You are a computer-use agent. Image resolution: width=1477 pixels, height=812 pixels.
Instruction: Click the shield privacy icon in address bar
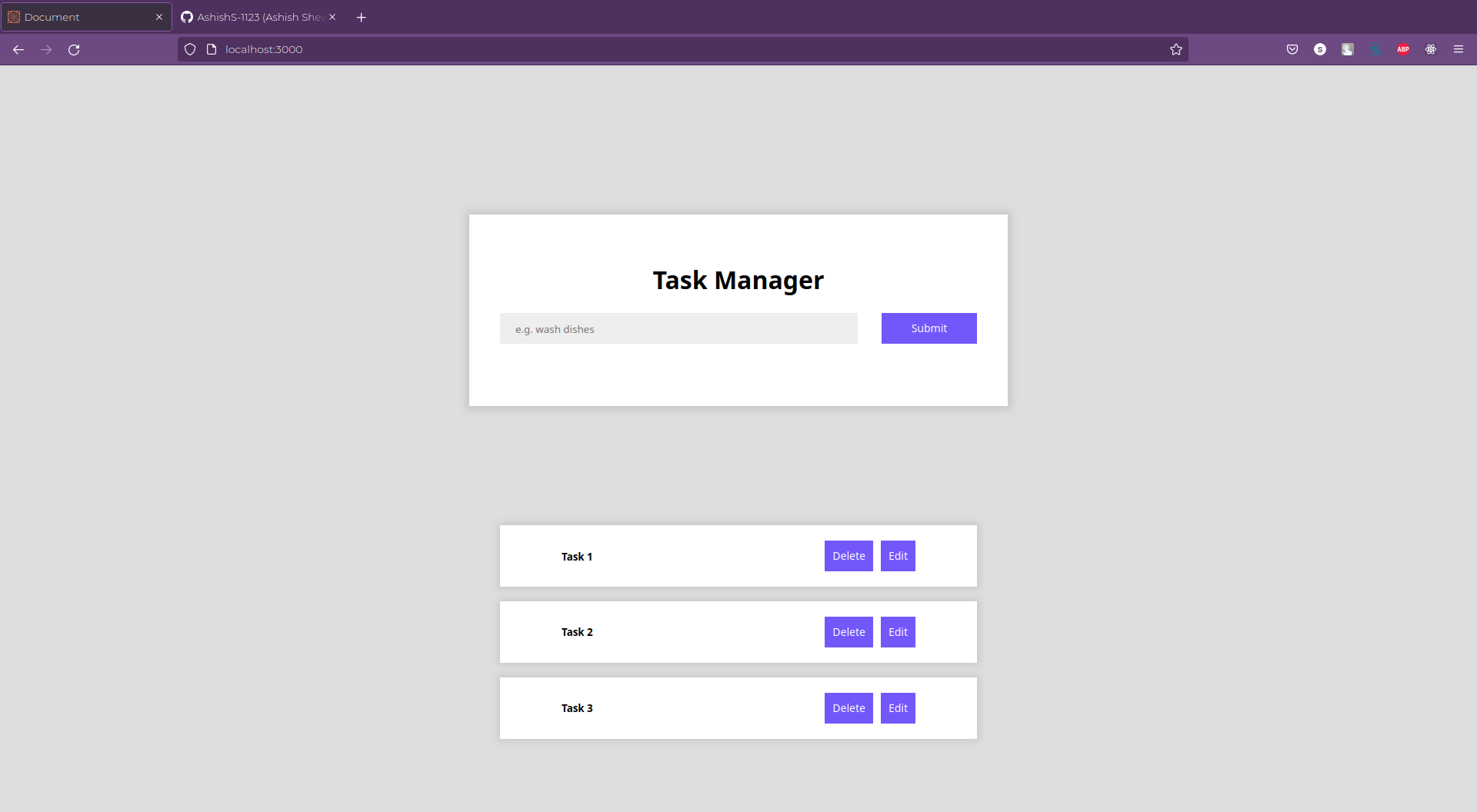(x=190, y=49)
